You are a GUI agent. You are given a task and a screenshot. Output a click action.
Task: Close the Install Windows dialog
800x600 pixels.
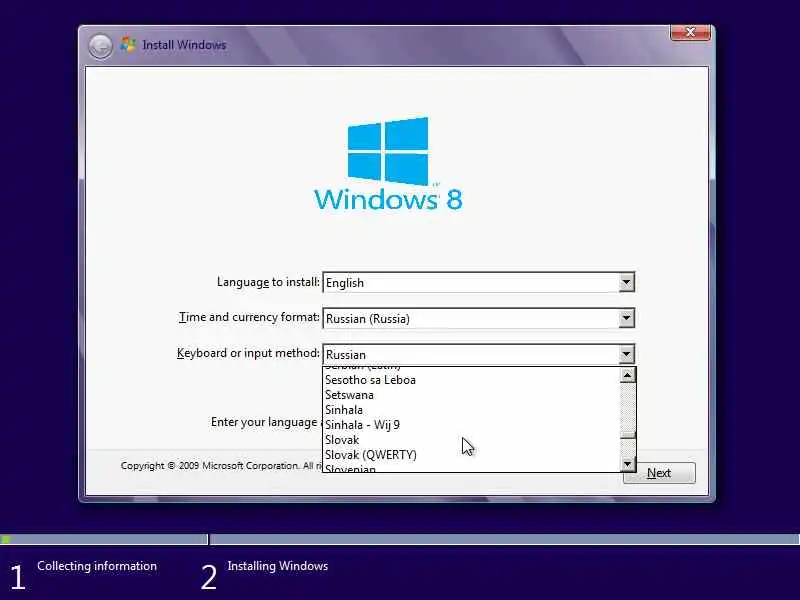(690, 32)
